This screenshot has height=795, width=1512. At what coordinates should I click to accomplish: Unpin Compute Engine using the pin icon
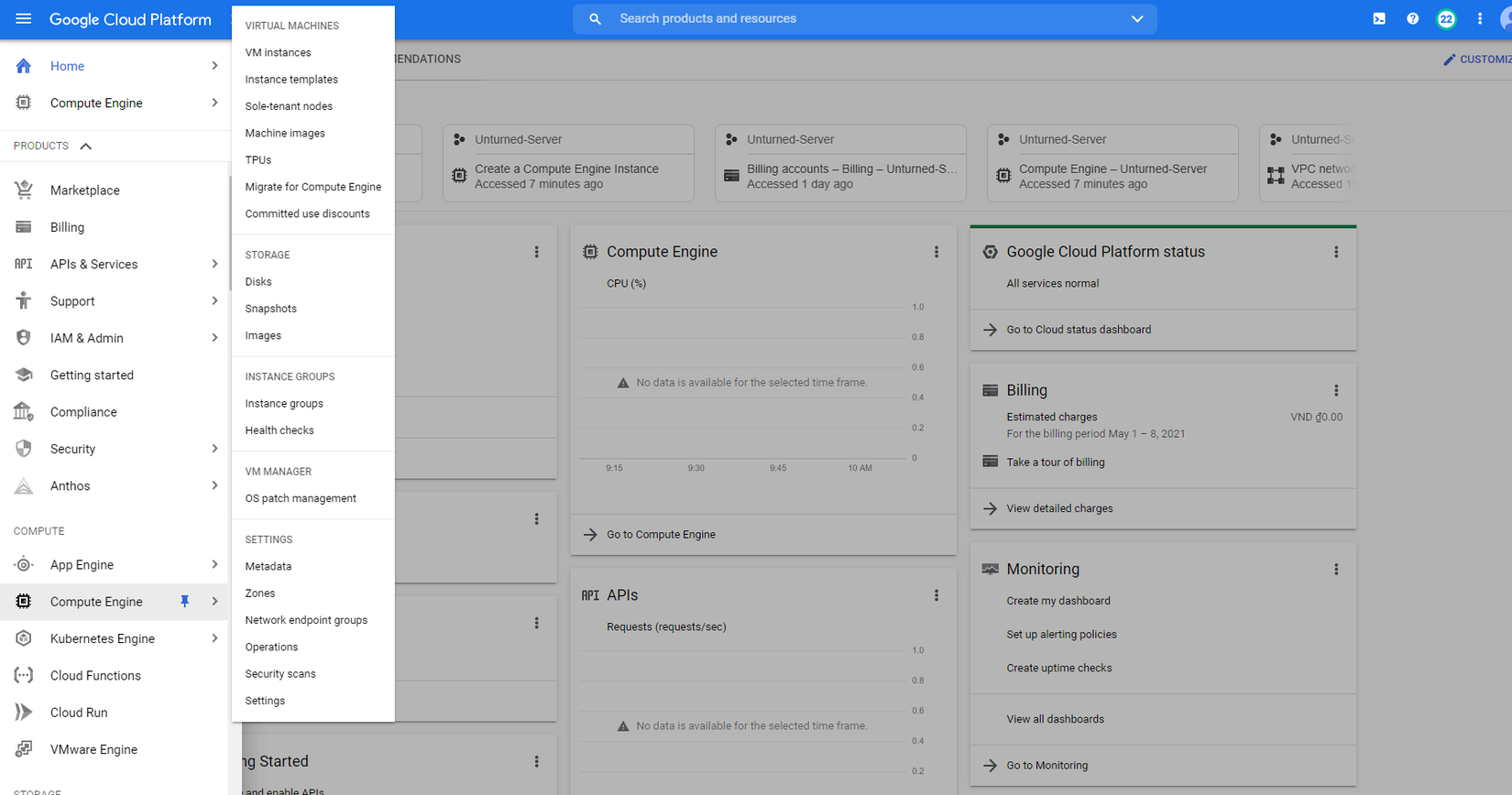184,602
